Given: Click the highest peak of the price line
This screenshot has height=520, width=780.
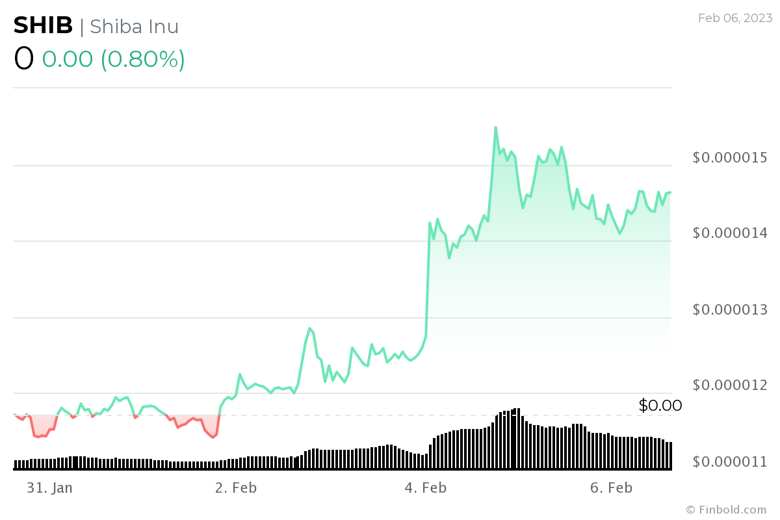Looking at the screenshot, I should pyautogui.click(x=495, y=128).
